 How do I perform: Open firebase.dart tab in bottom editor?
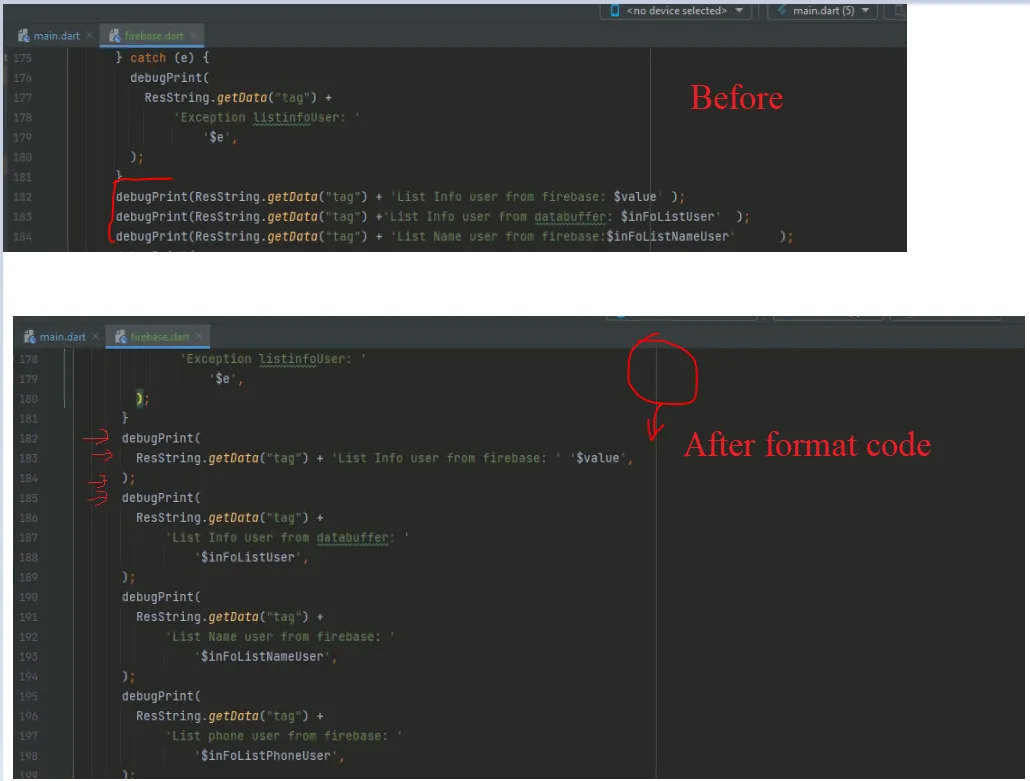coord(160,337)
